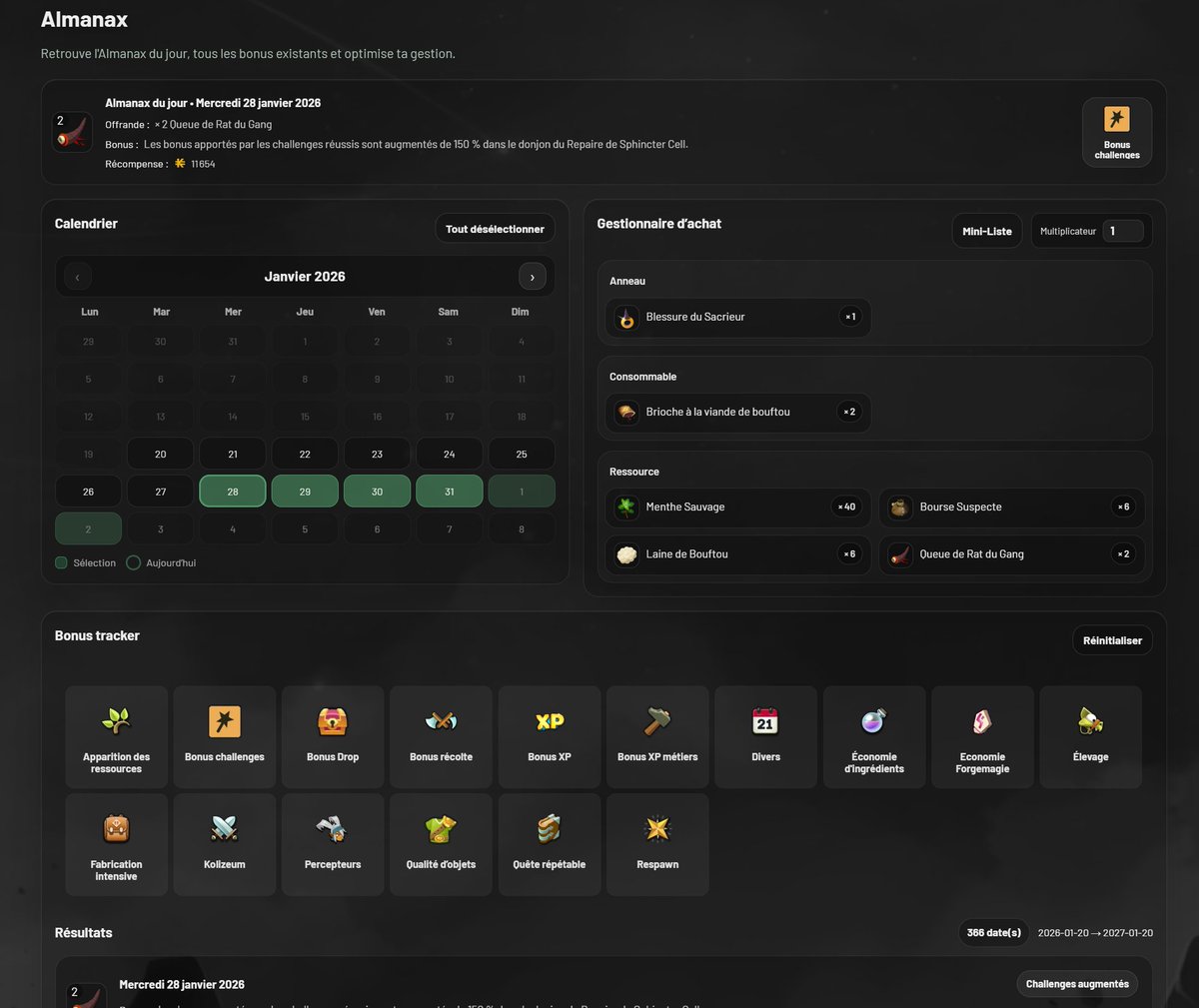This screenshot has width=1199, height=1008.
Task: Click the Menthe Sauvage resource row
Action: (x=737, y=507)
